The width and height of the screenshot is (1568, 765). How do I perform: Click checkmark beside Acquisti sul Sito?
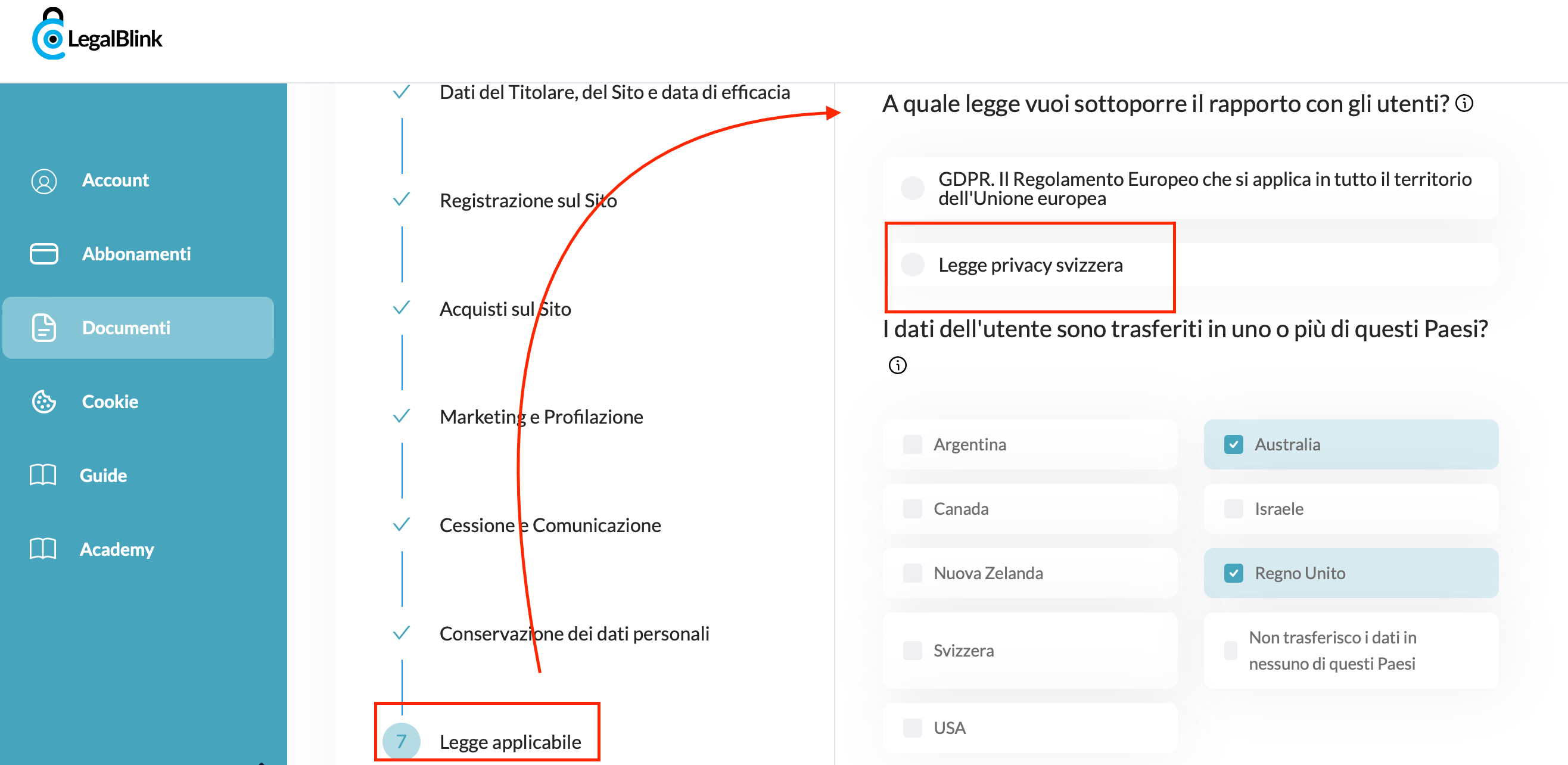[401, 307]
